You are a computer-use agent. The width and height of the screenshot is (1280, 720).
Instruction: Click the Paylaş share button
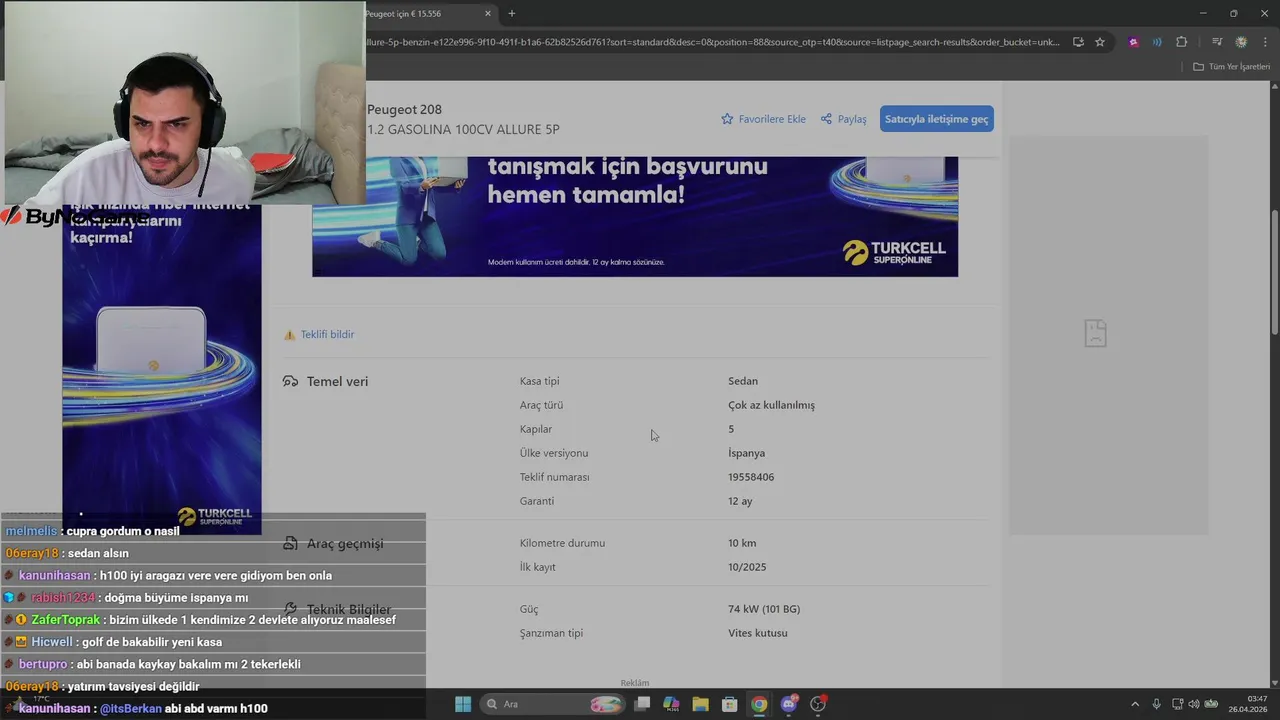click(843, 119)
